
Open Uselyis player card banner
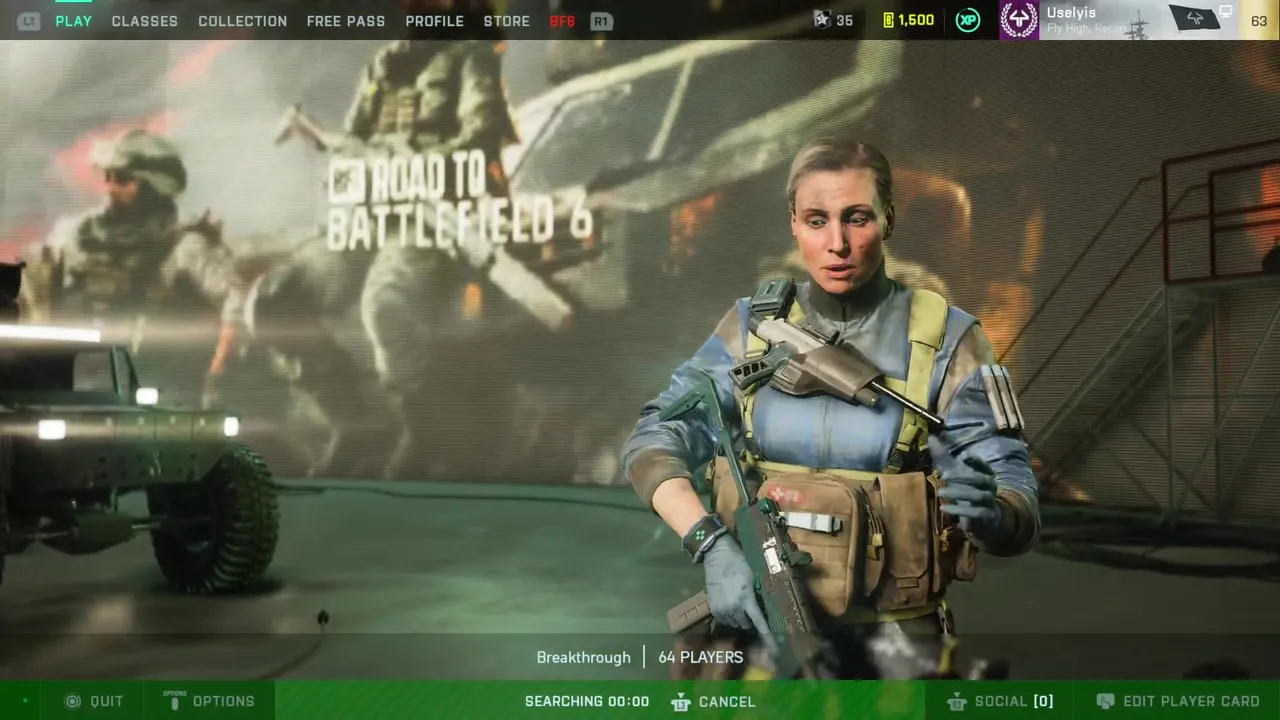coord(1139,20)
